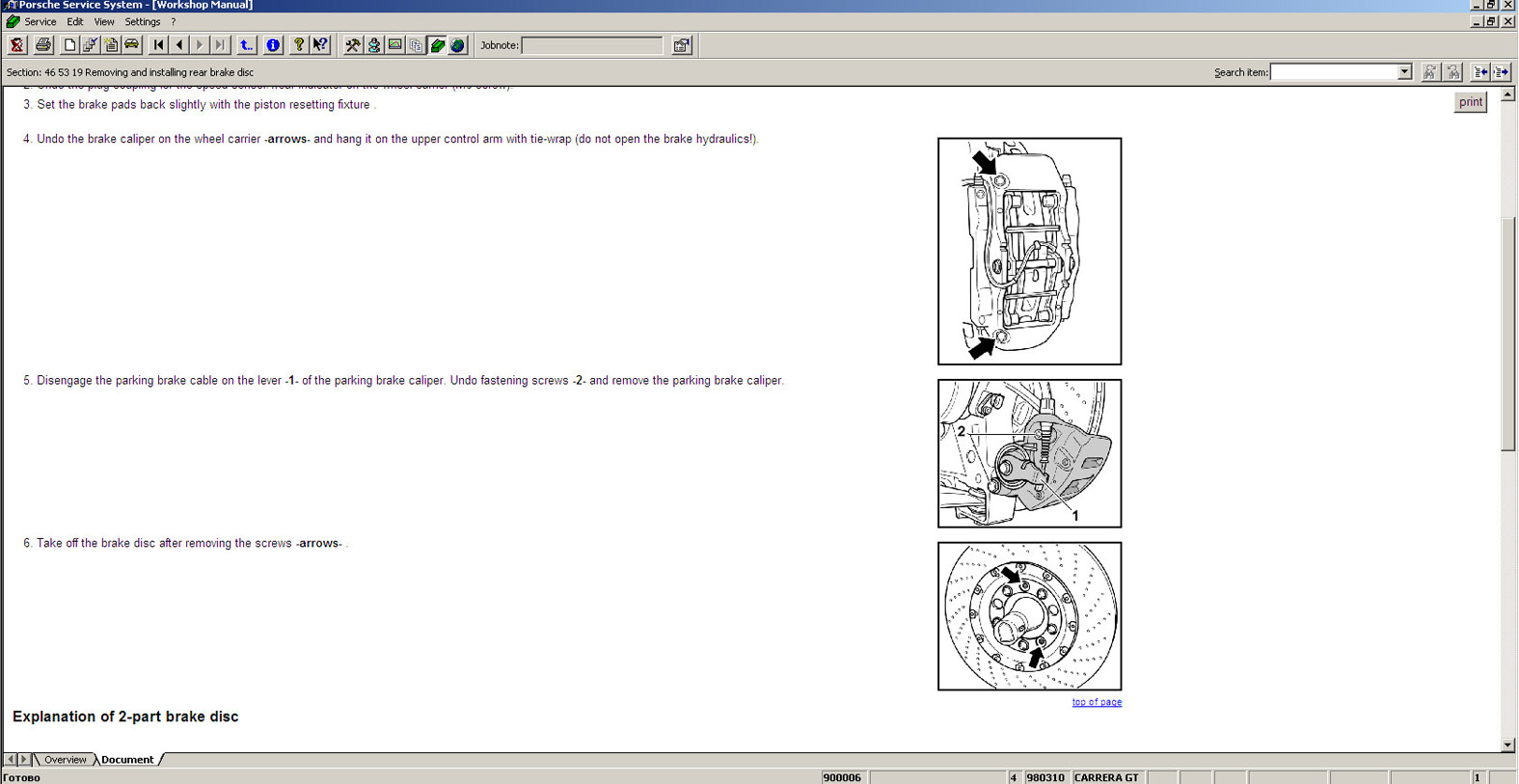Follow the "top of page" link
1519x784 pixels.
1097,702
